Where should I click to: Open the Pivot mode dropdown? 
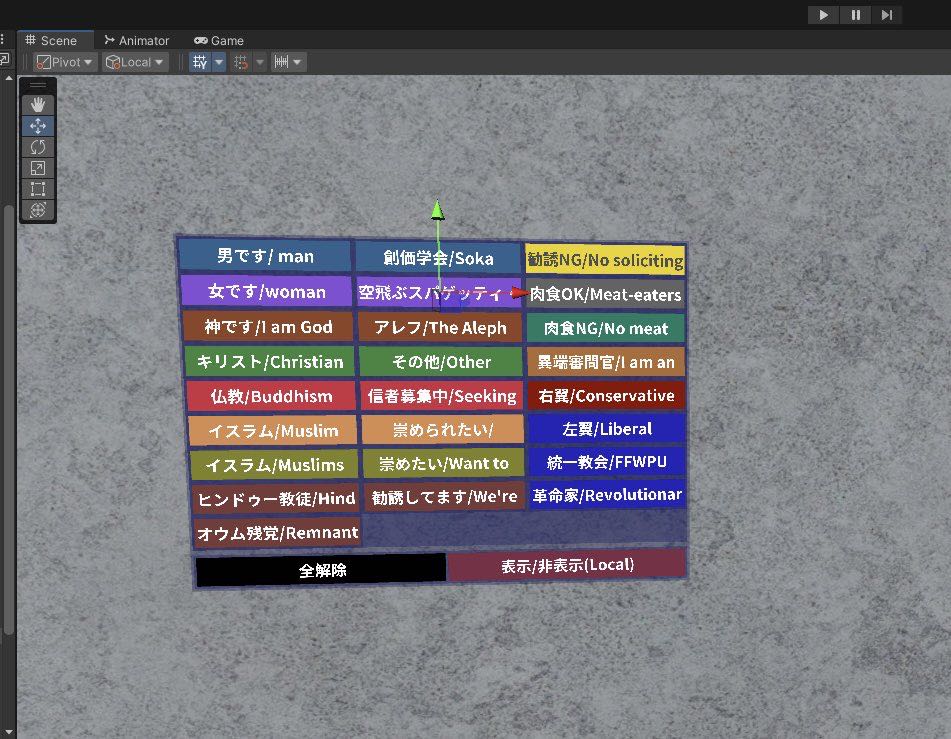click(65, 62)
